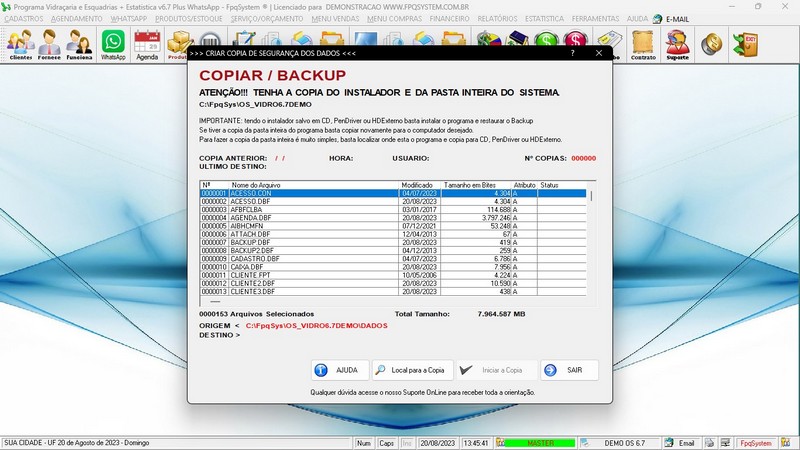Click the Exit door icon
Image resolution: width=800 pixels, height=450 pixels.
coord(745,44)
